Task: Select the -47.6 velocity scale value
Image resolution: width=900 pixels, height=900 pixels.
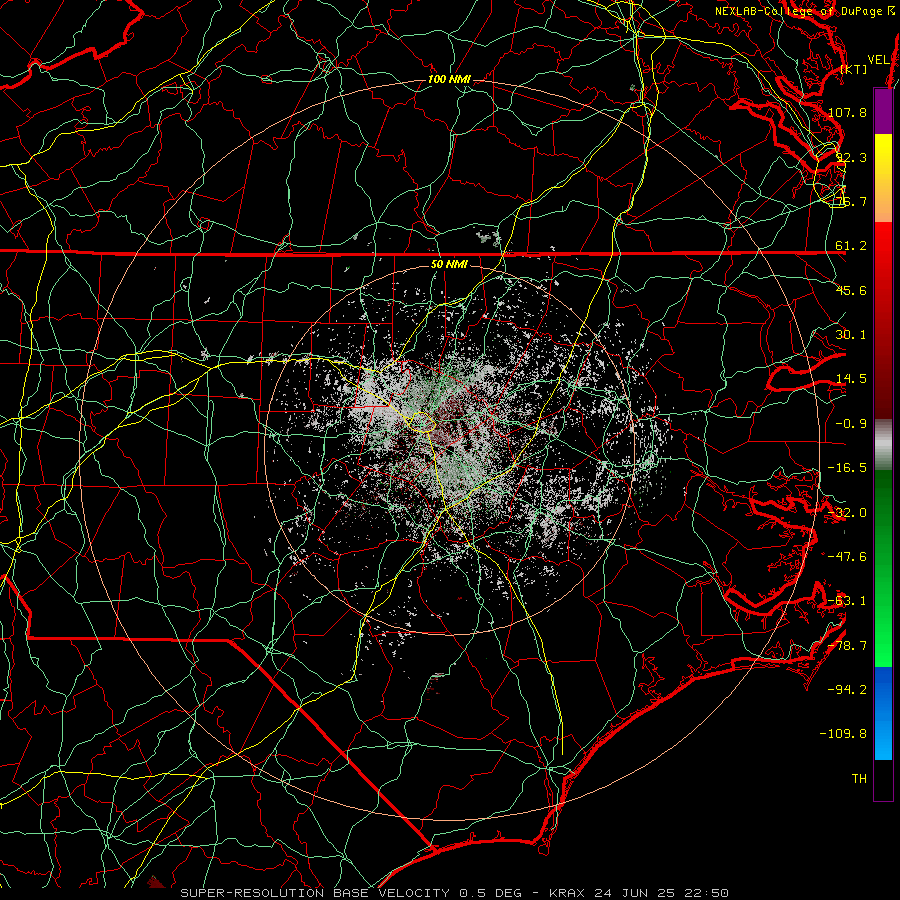Action: tap(847, 557)
